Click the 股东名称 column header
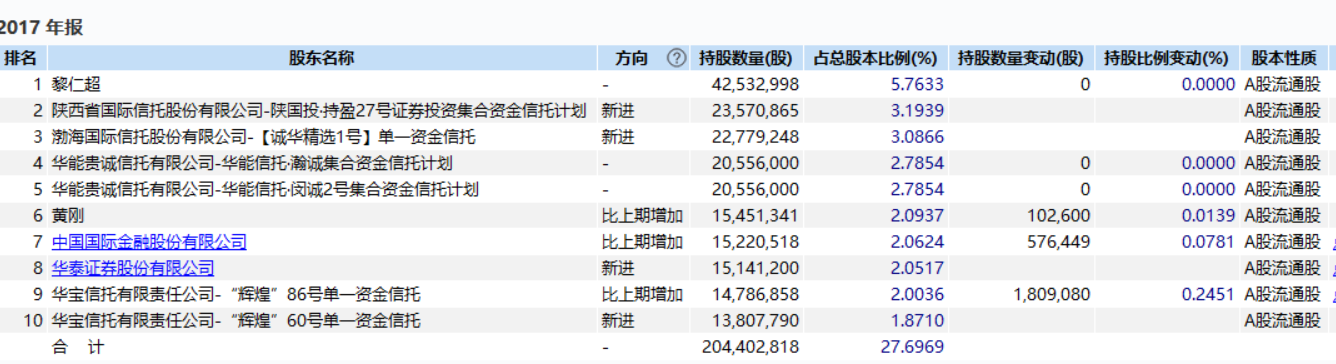Image resolution: width=1336 pixels, height=364 pixels. click(x=322, y=58)
